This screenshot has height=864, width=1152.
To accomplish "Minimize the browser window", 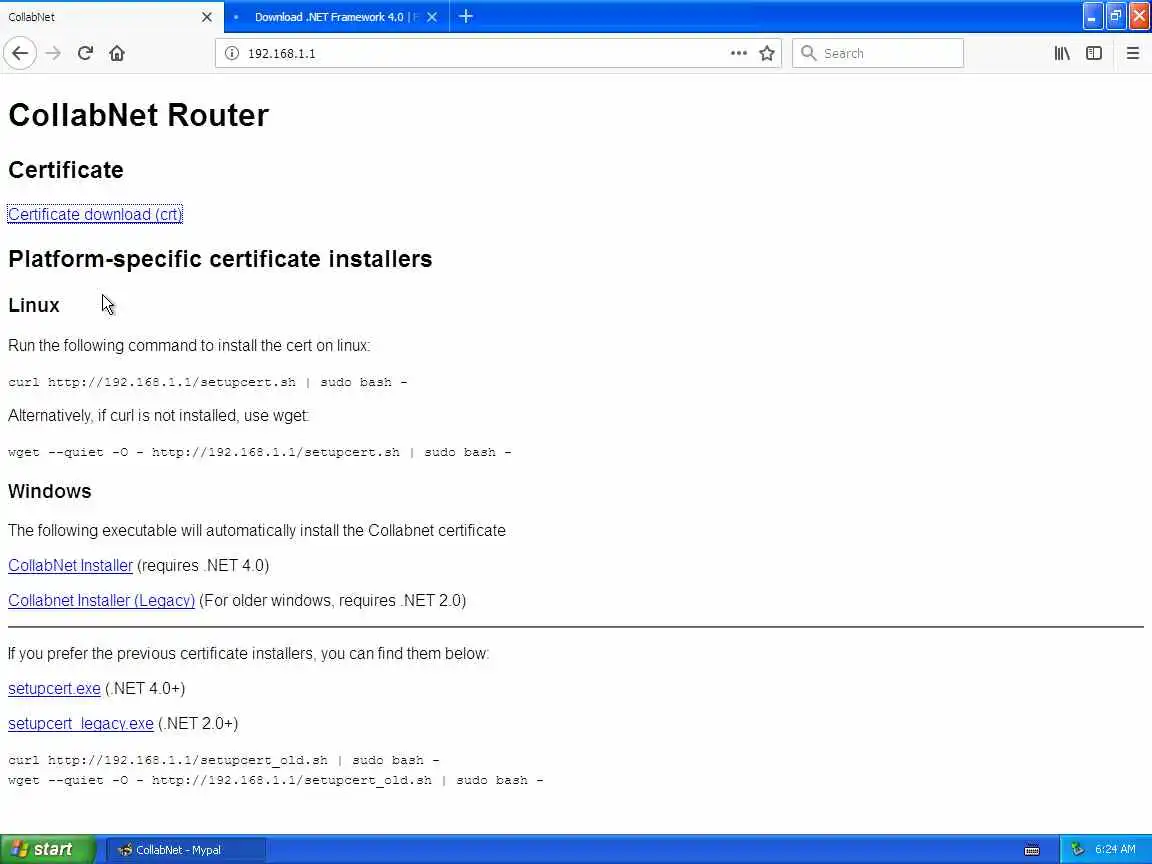I will pos(1092,16).
